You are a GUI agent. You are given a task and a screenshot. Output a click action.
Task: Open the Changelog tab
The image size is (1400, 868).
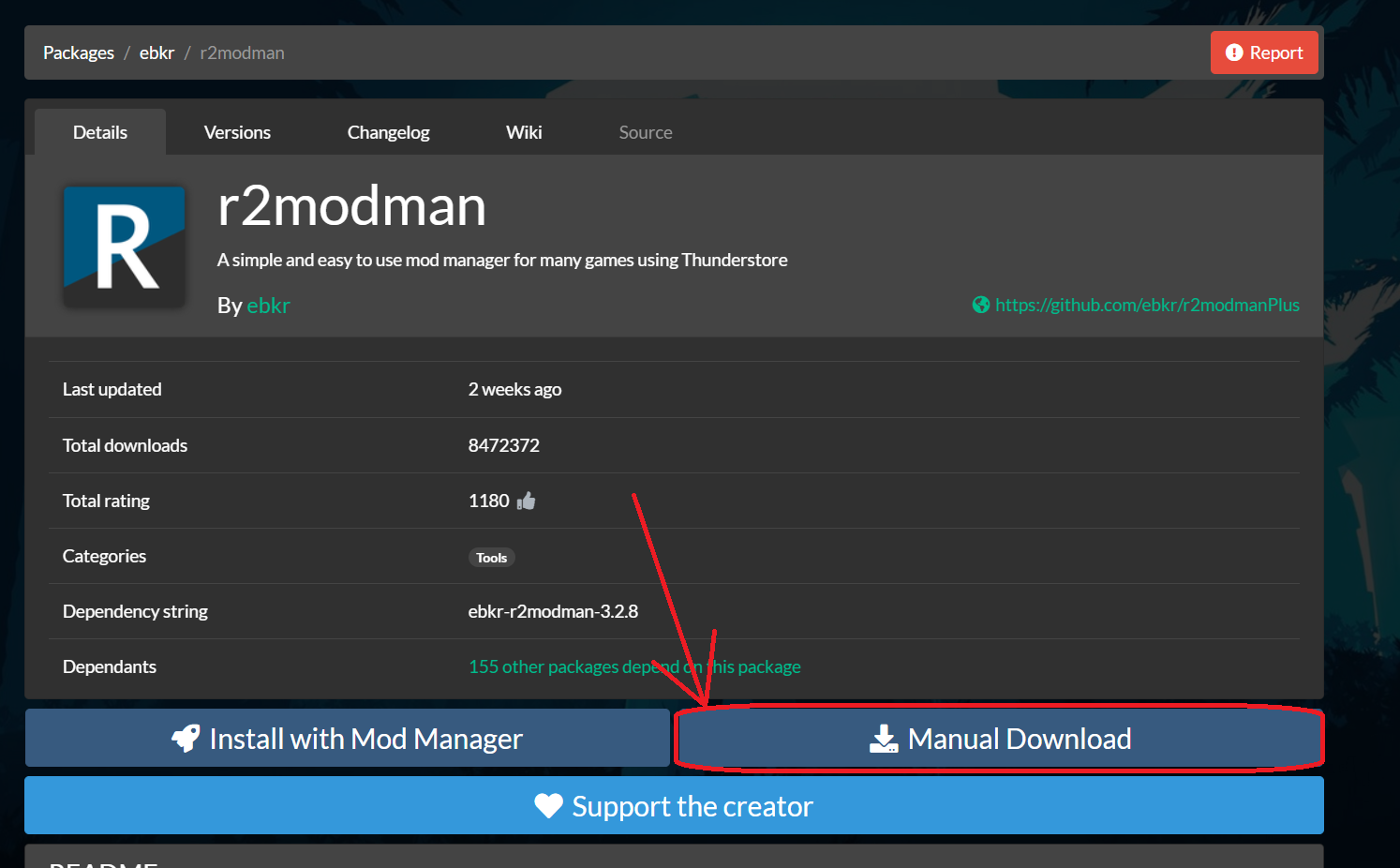pyautogui.click(x=388, y=132)
